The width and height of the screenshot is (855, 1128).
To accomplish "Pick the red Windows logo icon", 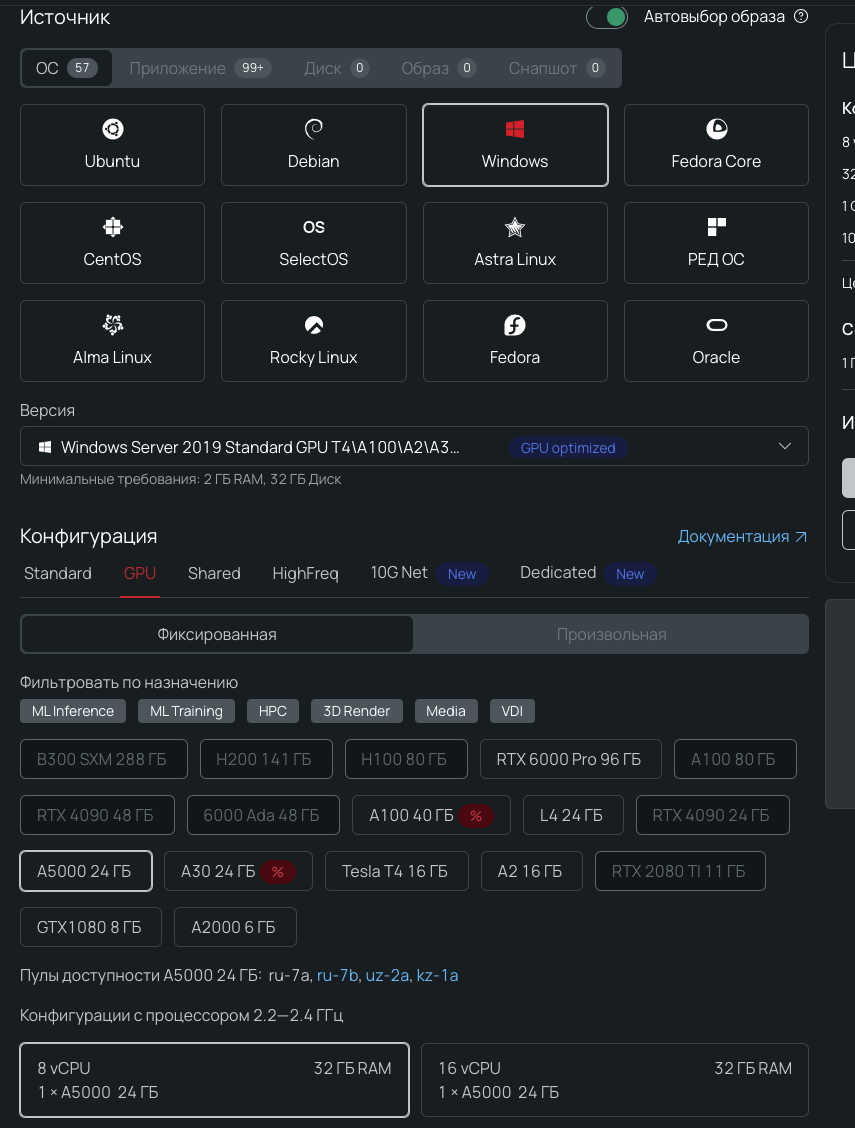I will click(515, 129).
